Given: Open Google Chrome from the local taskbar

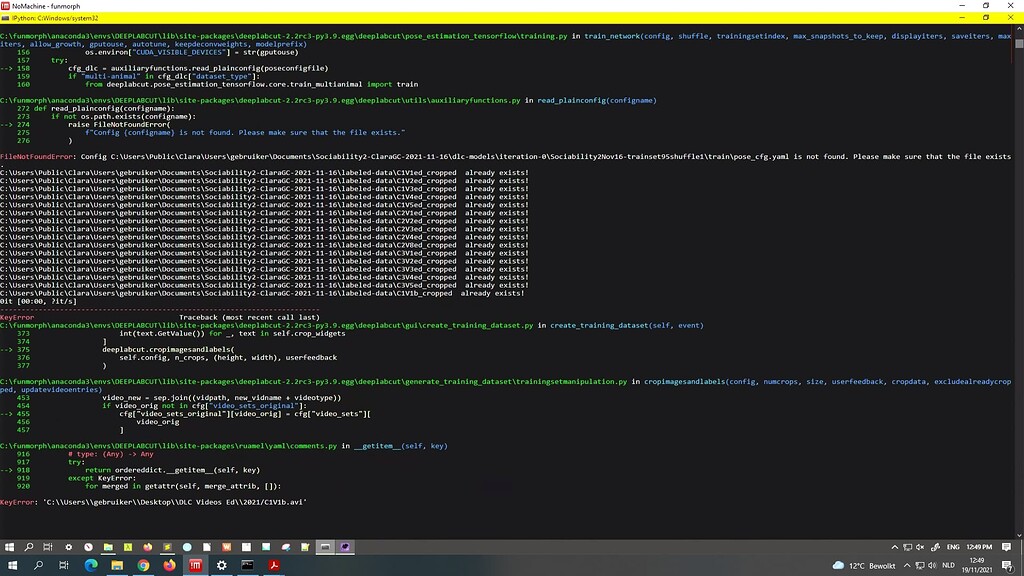Looking at the screenshot, I should [143, 565].
